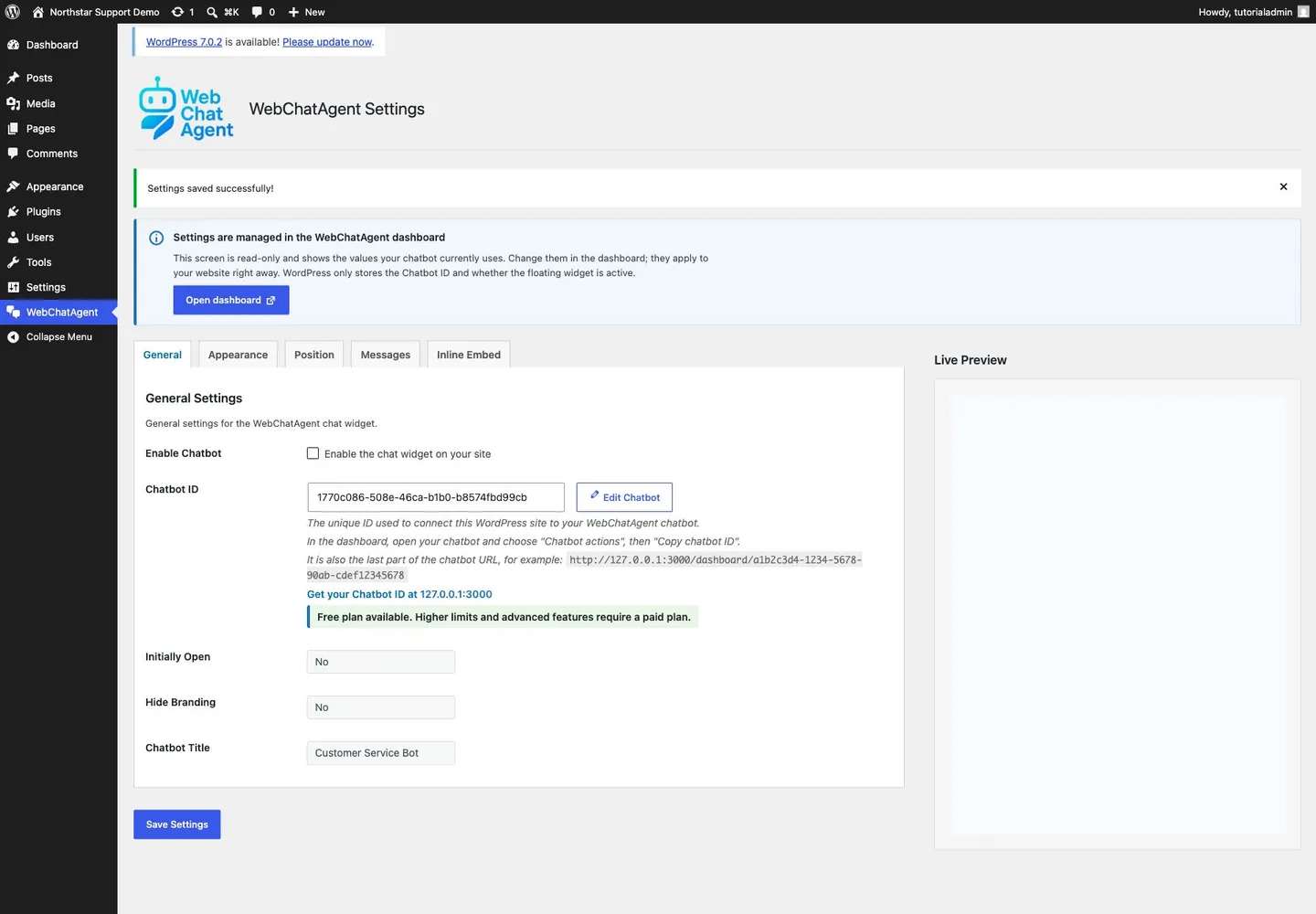Image resolution: width=1316 pixels, height=914 pixels.
Task: Click the comments bubble icon in the admin bar
Action: pos(257,12)
